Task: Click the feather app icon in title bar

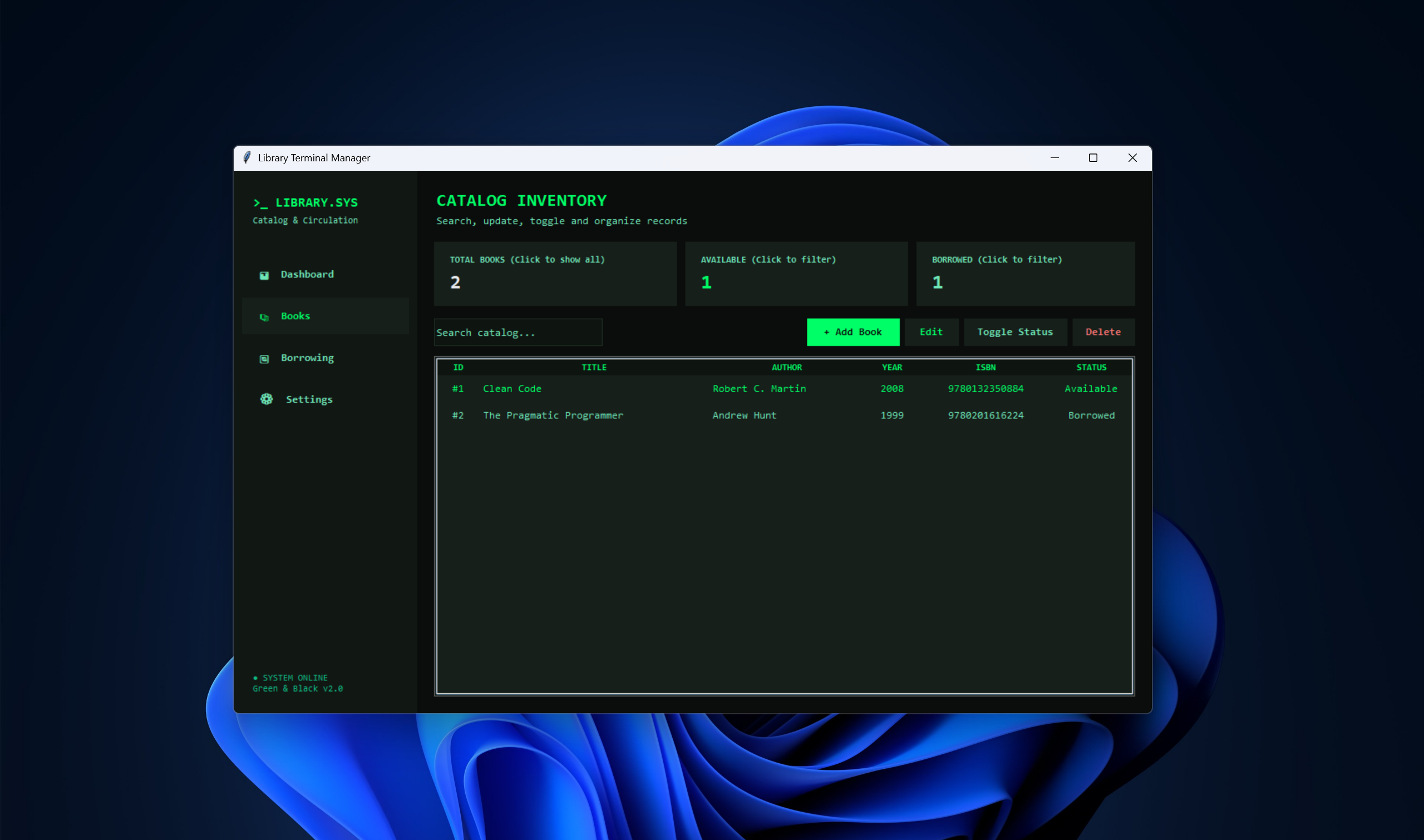Action: (247, 157)
